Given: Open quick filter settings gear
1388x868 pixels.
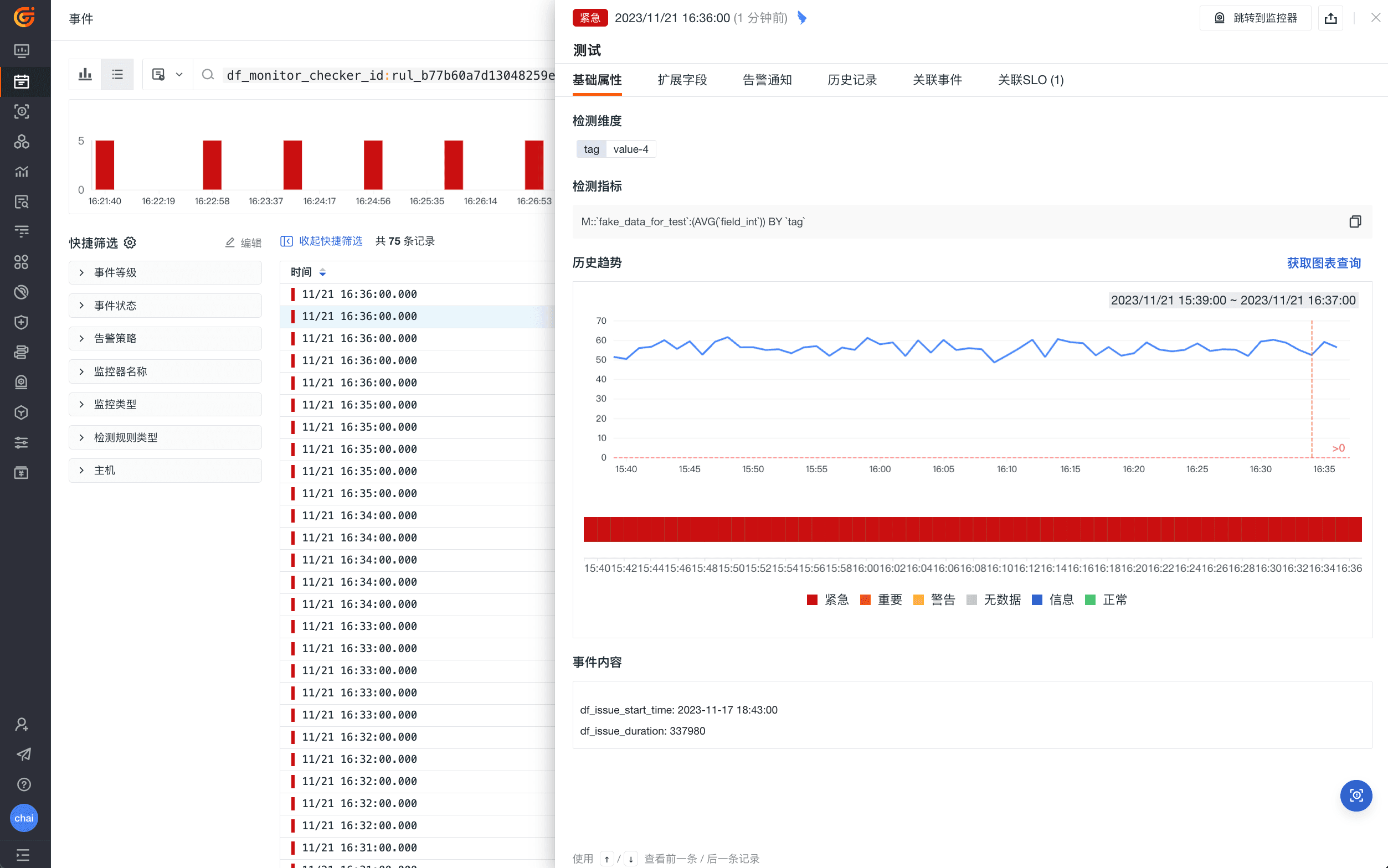Looking at the screenshot, I should click(x=130, y=243).
